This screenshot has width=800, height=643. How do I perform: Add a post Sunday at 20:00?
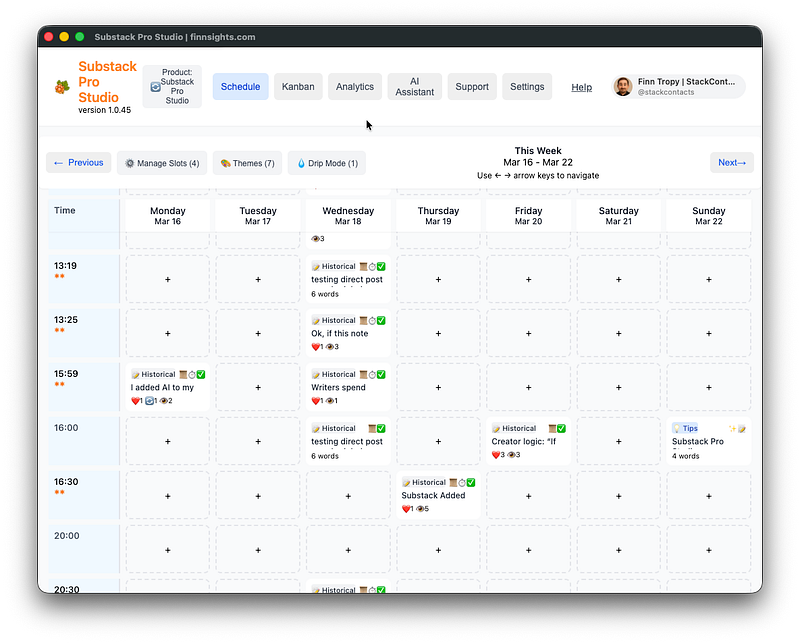(709, 550)
